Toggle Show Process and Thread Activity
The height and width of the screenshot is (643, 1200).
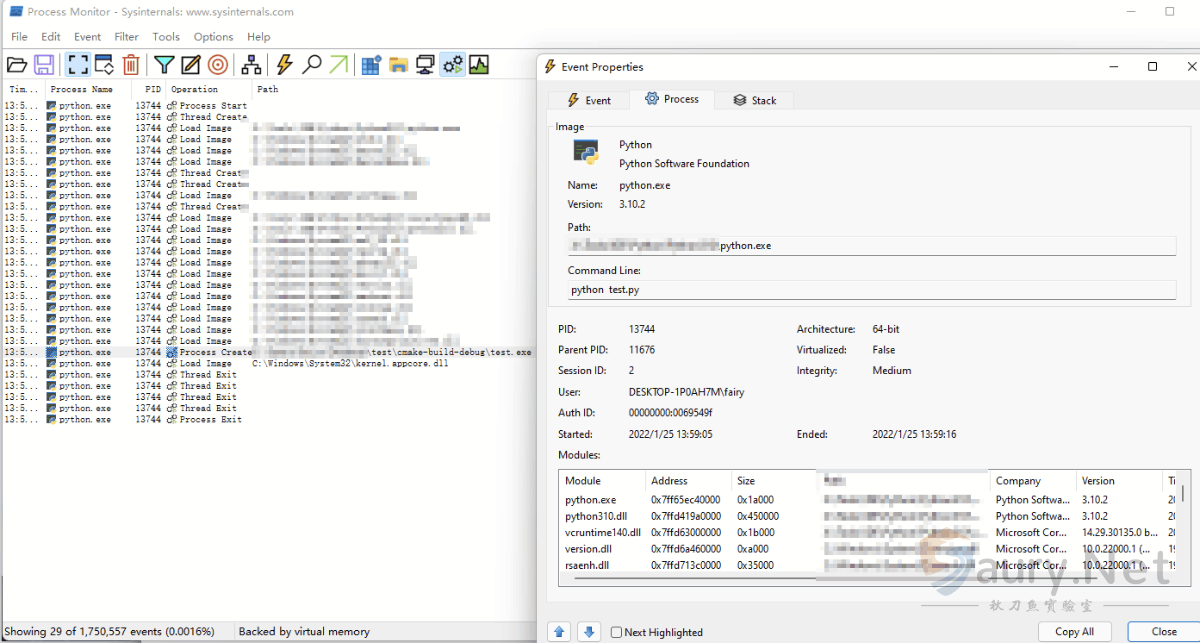click(x=453, y=65)
